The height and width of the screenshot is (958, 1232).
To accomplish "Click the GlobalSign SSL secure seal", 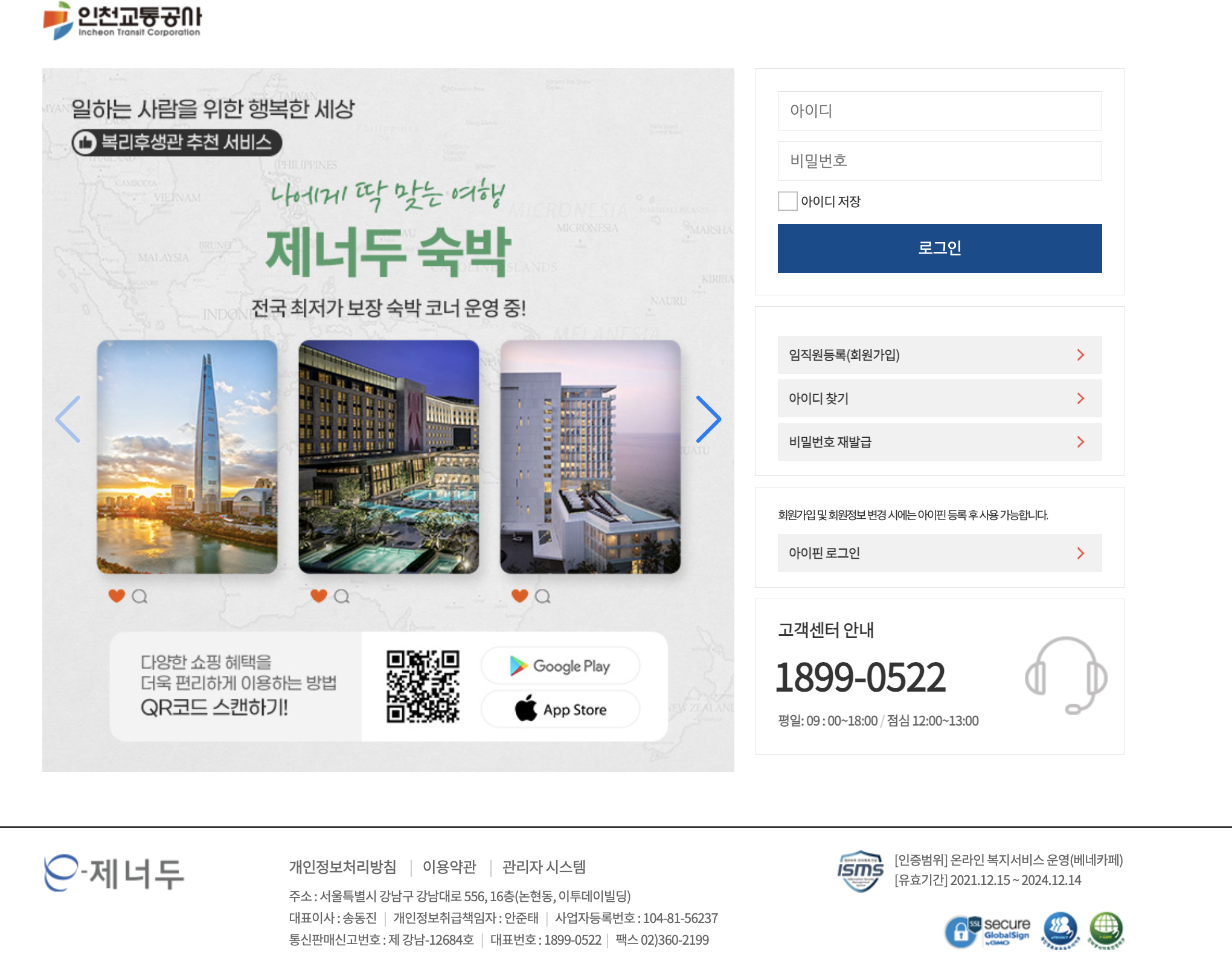I will click(988, 931).
